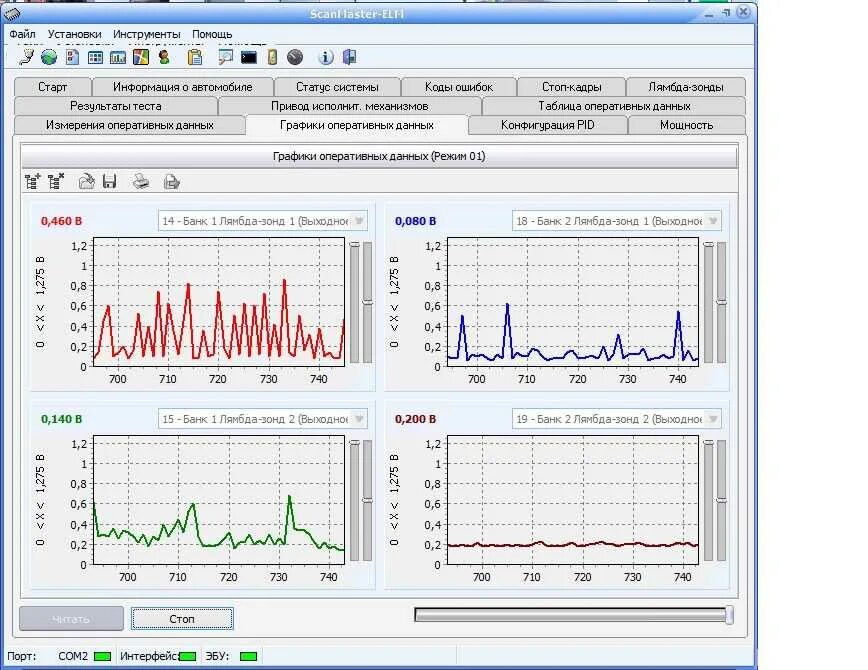This screenshot has height=670, width=868.
Task: Click the greyed-out Читать button
Action: [71, 619]
